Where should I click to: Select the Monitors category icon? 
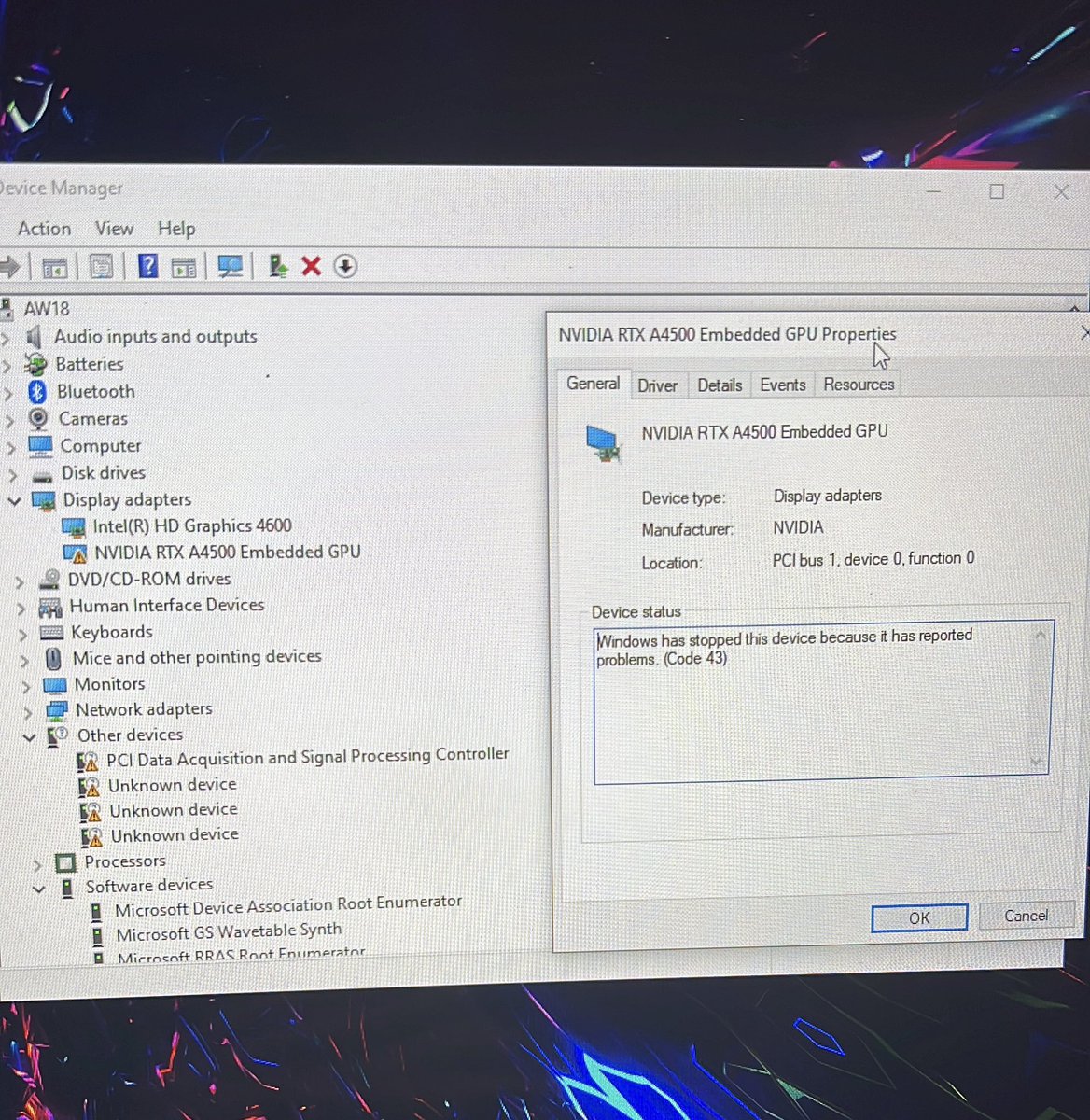coord(55,685)
